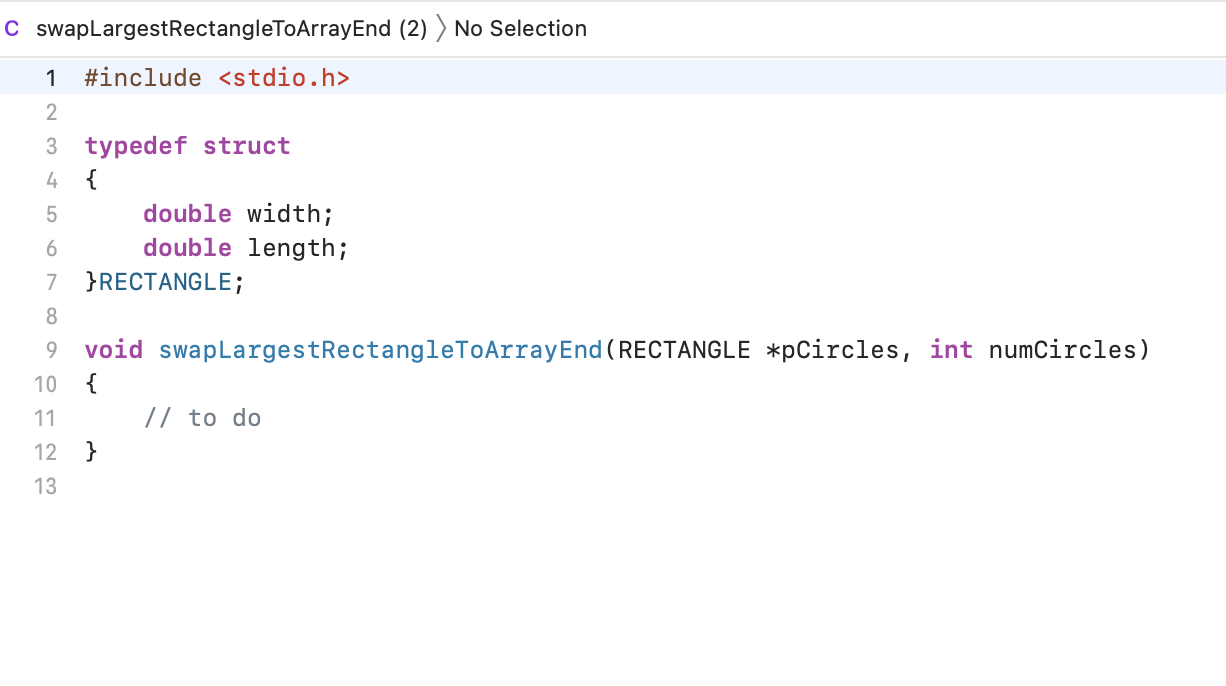Click the purple C file-type icon
The height and width of the screenshot is (686, 1226).
click(12, 28)
